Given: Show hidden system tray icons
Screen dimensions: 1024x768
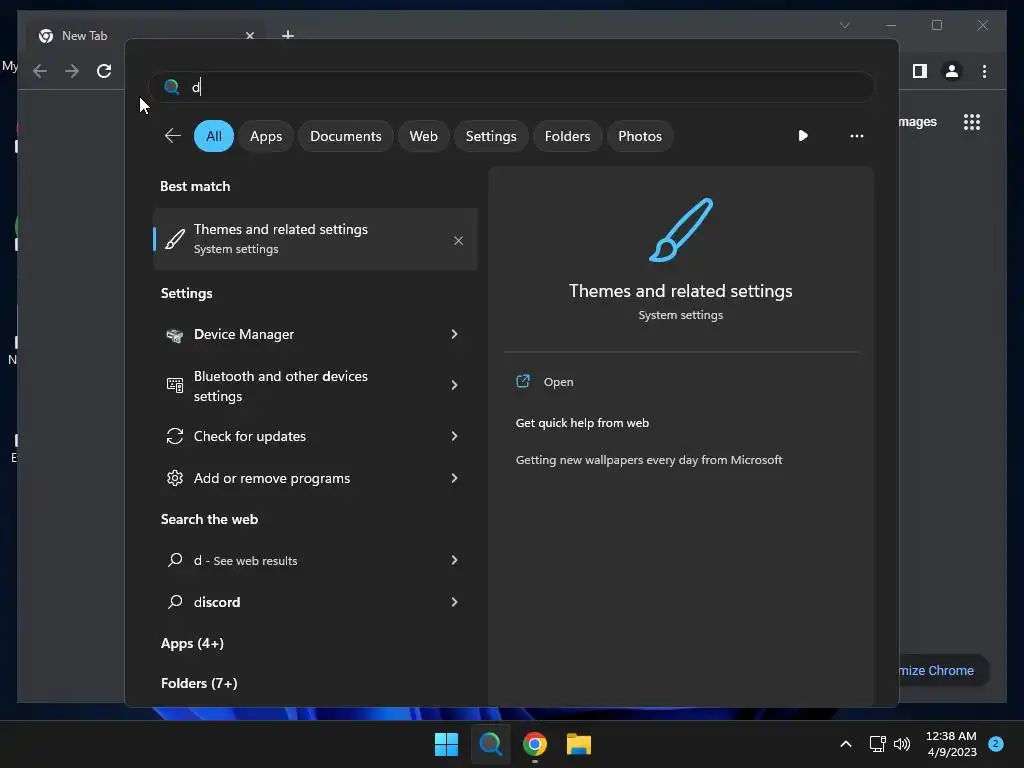Looking at the screenshot, I should point(846,744).
